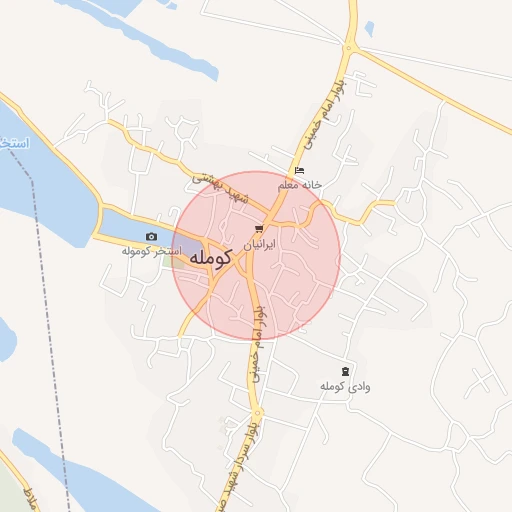Click the وادی کومله place label
This screenshot has width=512, height=512.
(345, 387)
